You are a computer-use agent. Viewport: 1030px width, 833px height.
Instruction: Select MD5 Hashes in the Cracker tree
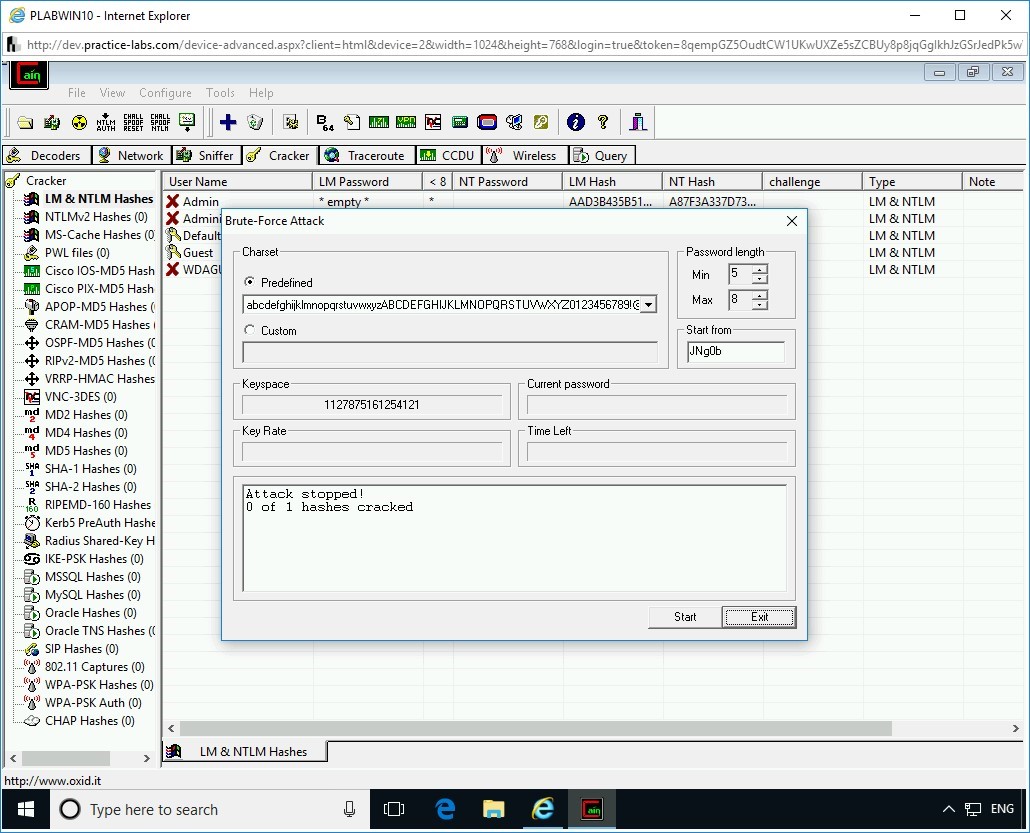pyautogui.click(x=85, y=451)
